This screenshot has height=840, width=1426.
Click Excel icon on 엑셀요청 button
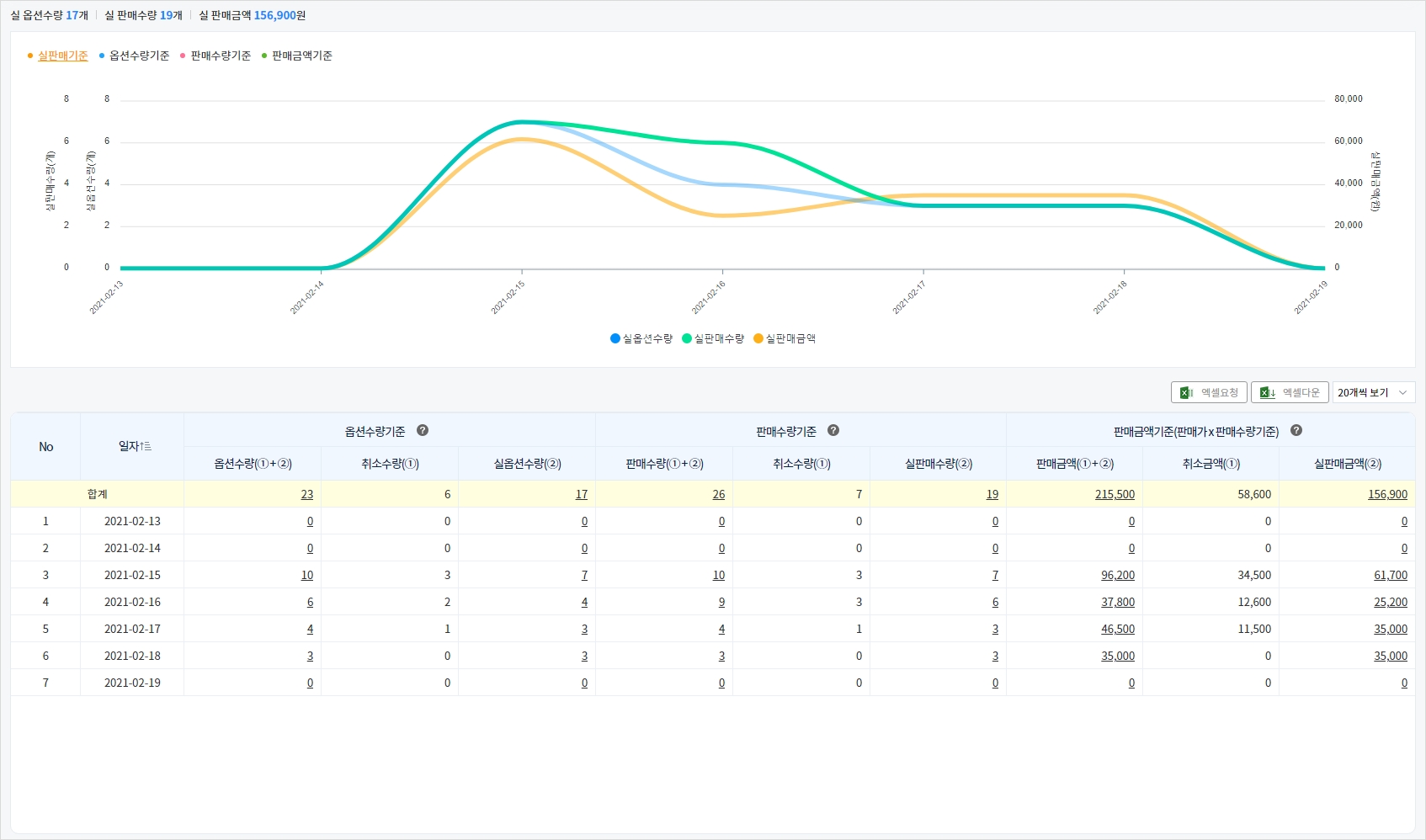(x=1186, y=392)
